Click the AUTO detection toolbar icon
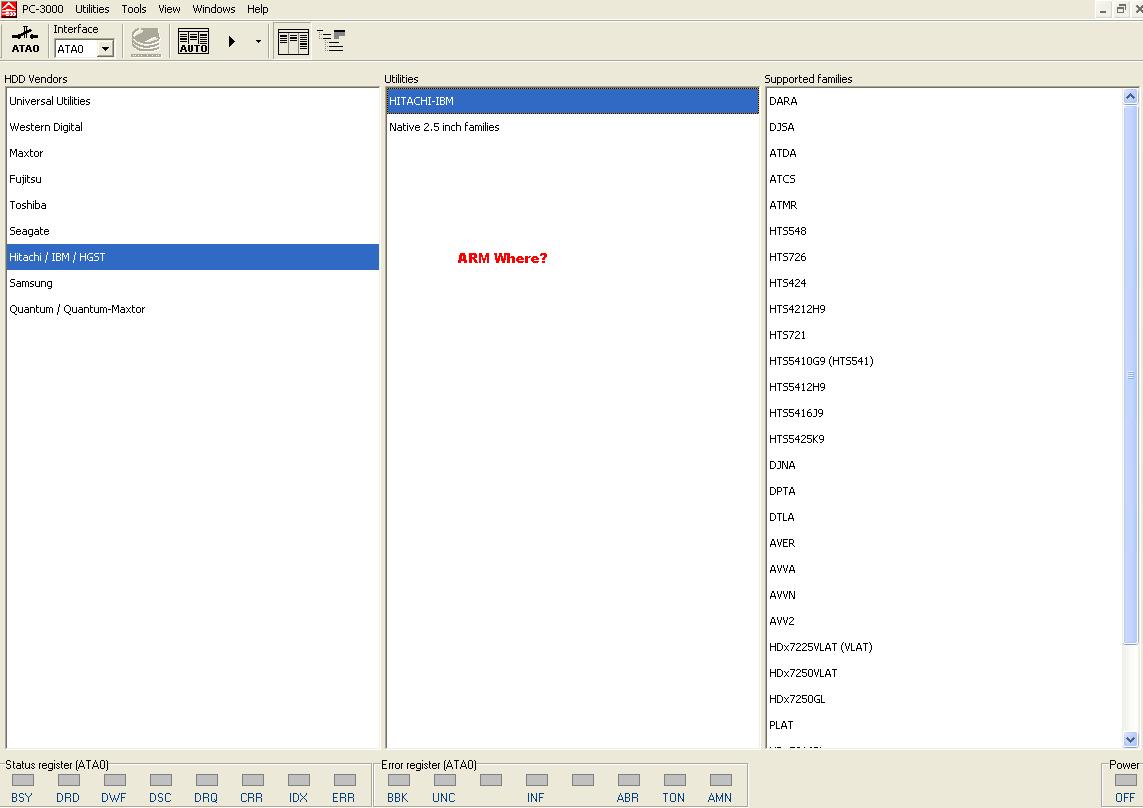 click(193, 41)
